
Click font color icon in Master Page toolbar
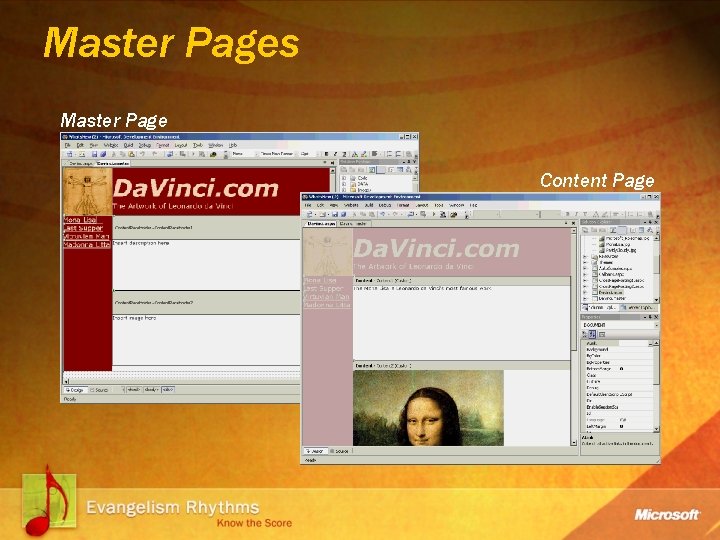click(x=354, y=154)
